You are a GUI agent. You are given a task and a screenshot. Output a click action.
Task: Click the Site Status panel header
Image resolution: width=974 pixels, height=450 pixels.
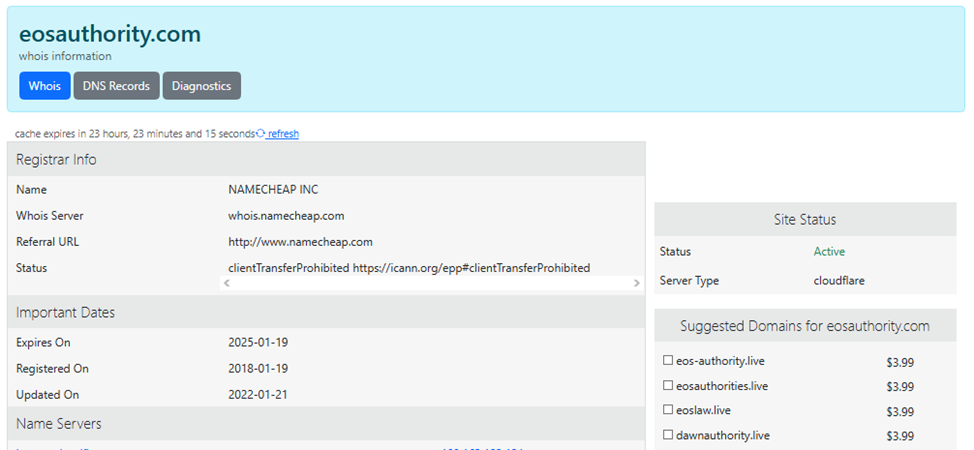click(x=805, y=219)
